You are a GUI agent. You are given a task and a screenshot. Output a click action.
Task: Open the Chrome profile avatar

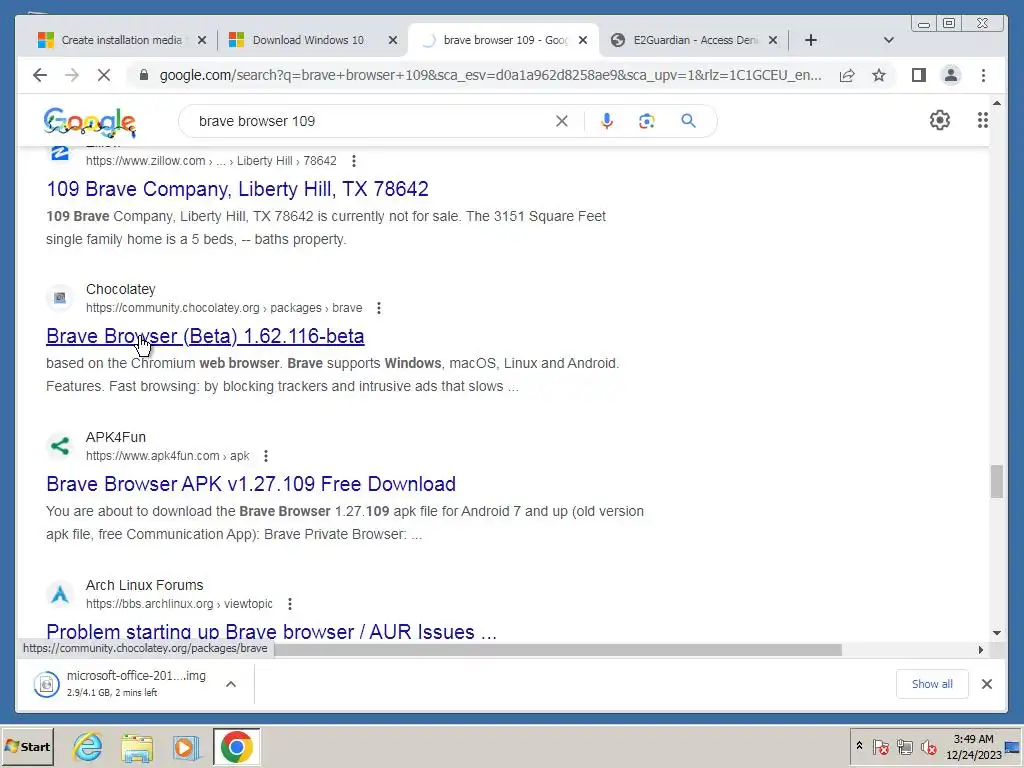pyautogui.click(x=951, y=75)
